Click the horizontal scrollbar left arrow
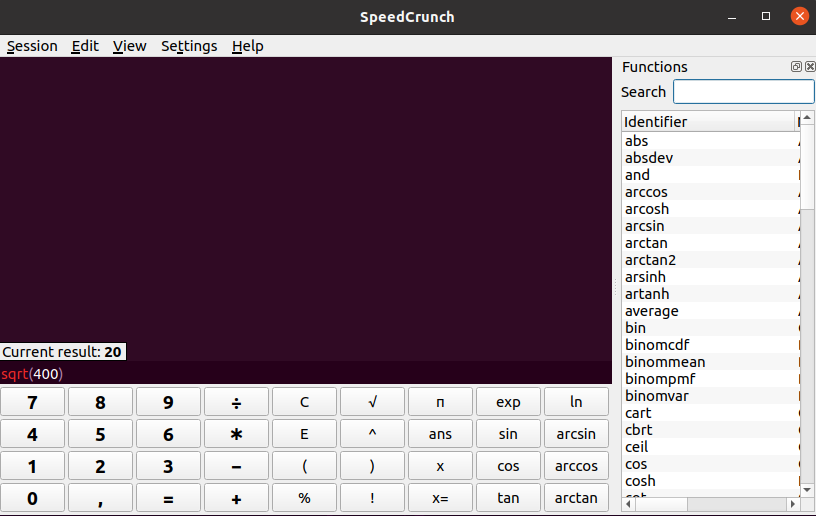 click(x=629, y=504)
